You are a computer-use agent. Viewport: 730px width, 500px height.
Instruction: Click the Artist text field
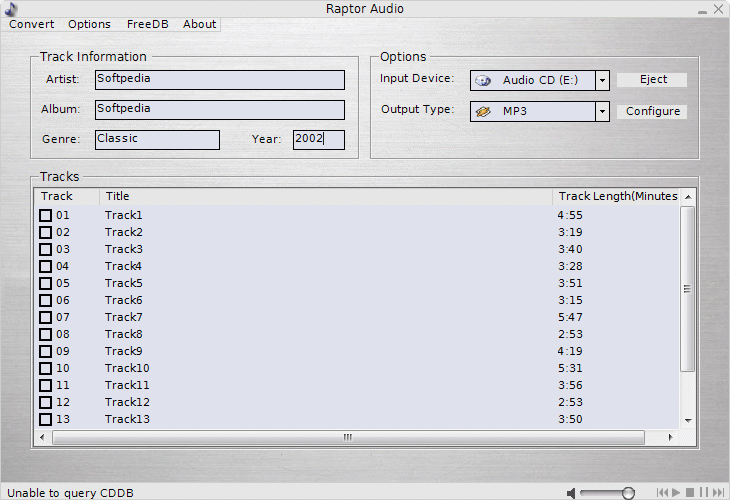[x=220, y=80]
